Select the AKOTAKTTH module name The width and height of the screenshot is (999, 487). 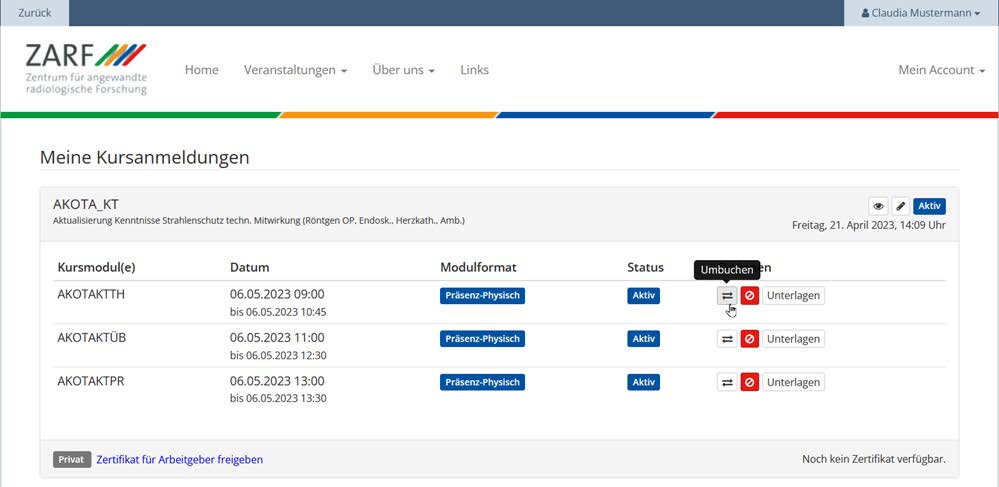tap(91, 294)
